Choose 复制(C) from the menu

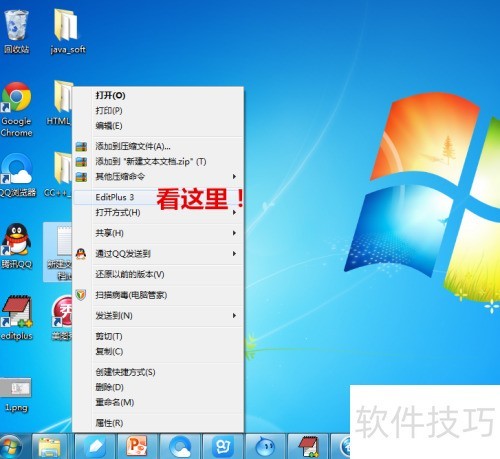158,351
